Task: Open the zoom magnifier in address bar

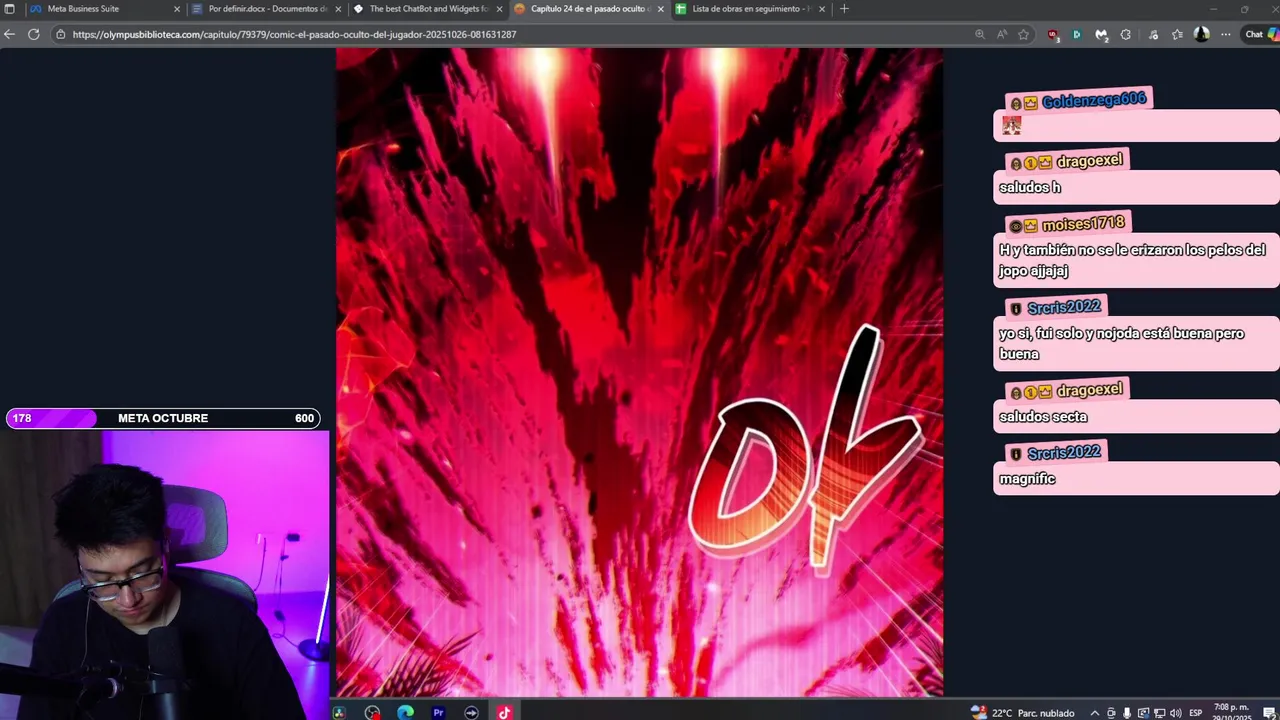Action: tap(980, 34)
